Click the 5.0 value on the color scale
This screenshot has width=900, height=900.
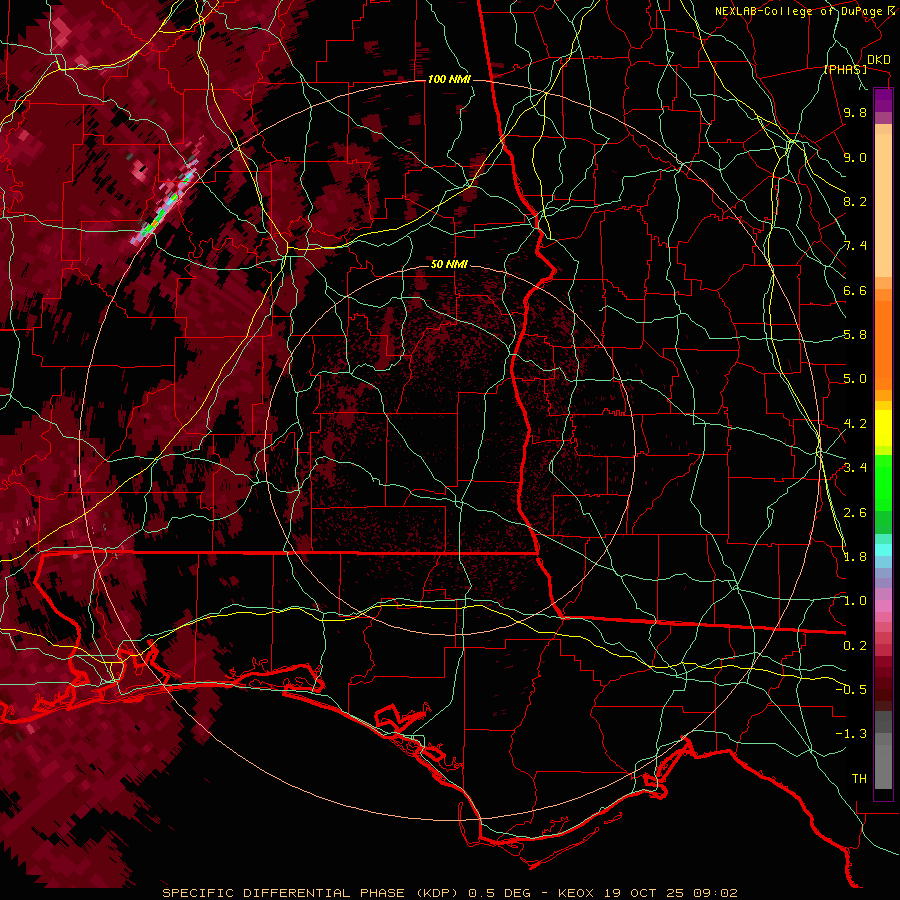pos(855,379)
